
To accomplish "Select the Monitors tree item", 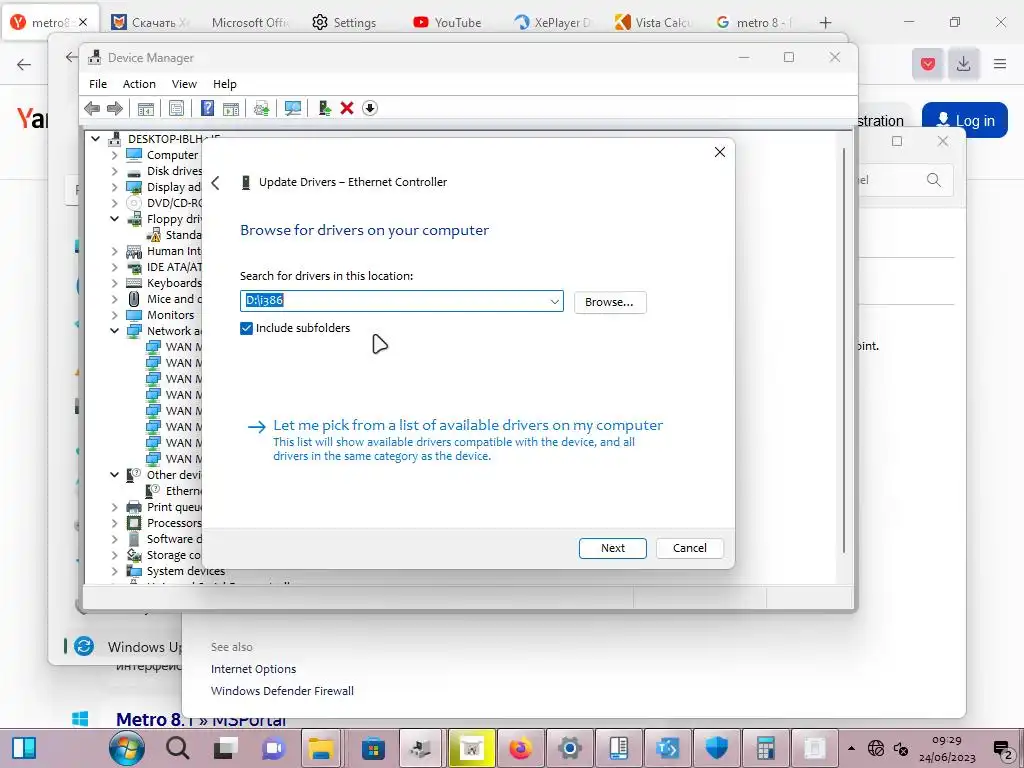I will coord(170,315).
